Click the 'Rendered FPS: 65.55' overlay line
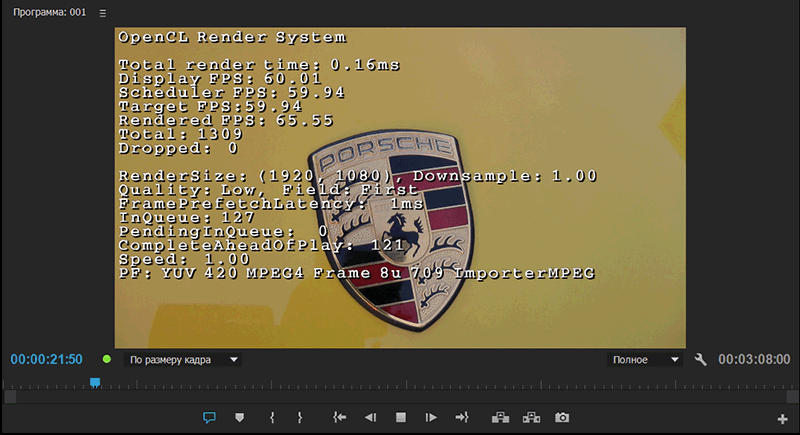800x435 pixels. (226, 121)
